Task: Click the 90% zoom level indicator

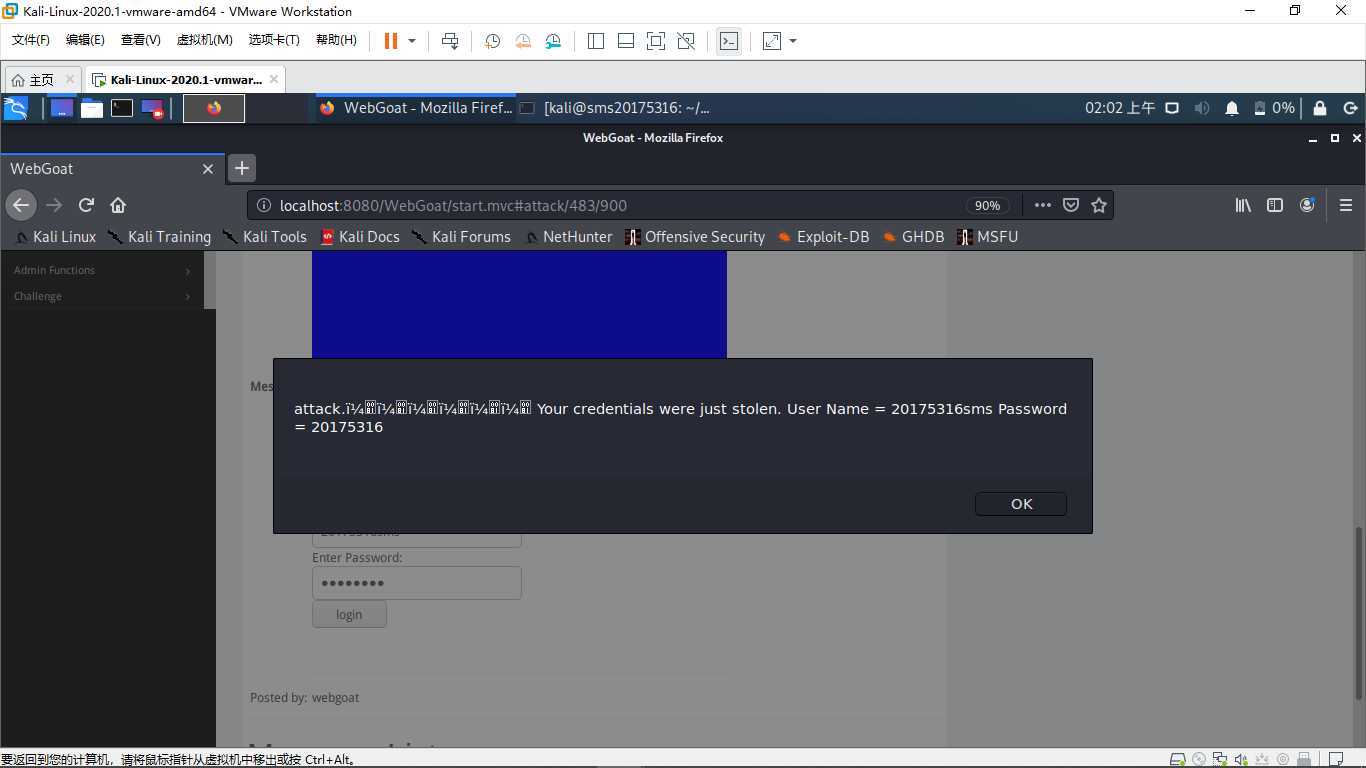Action: [x=987, y=205]
